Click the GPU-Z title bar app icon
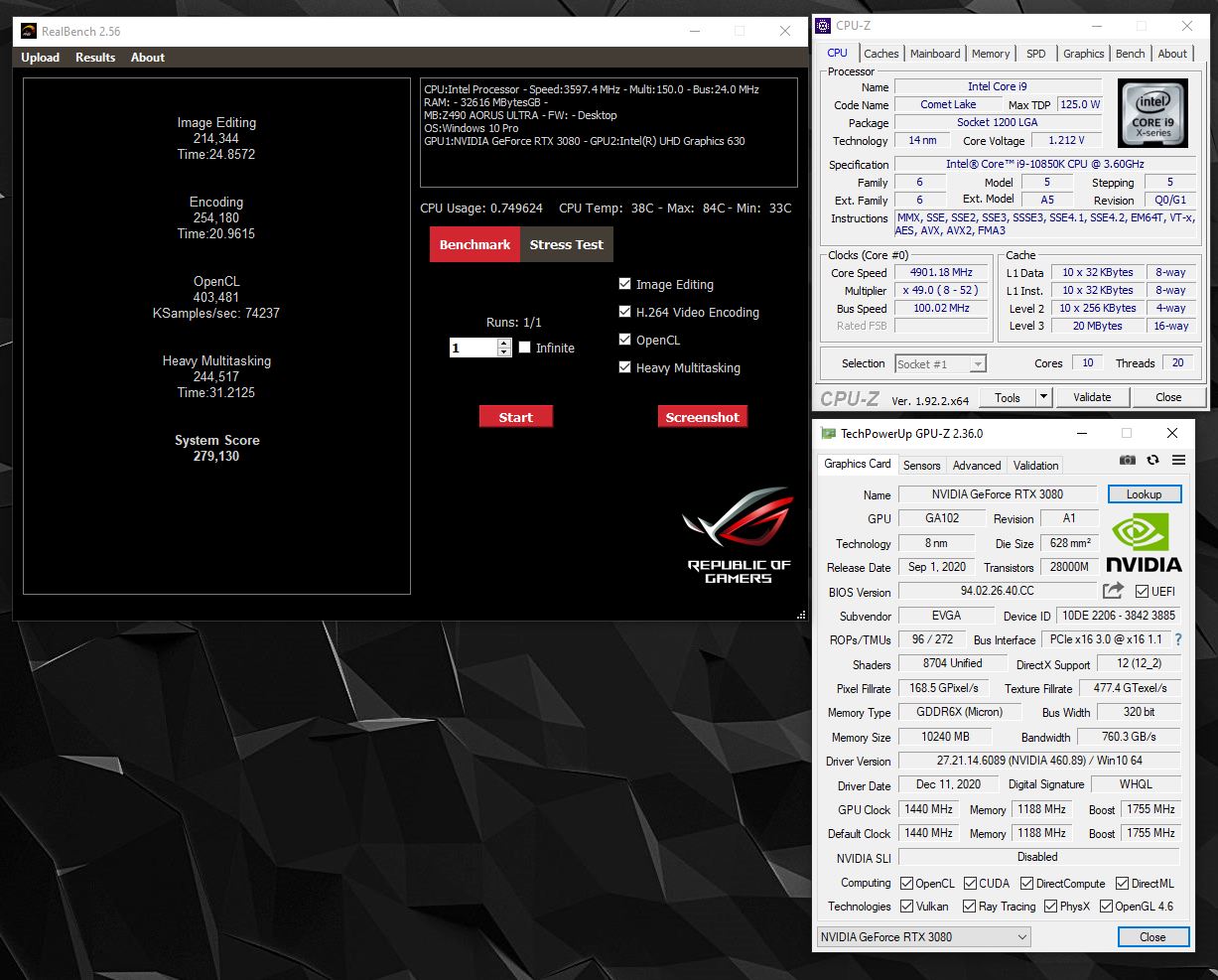 pyautogui.click(x=828, y=434)
